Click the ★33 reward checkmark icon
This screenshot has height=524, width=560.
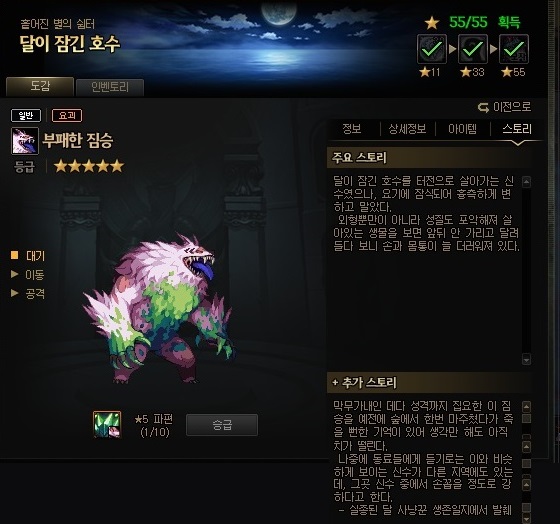[473, 49]
